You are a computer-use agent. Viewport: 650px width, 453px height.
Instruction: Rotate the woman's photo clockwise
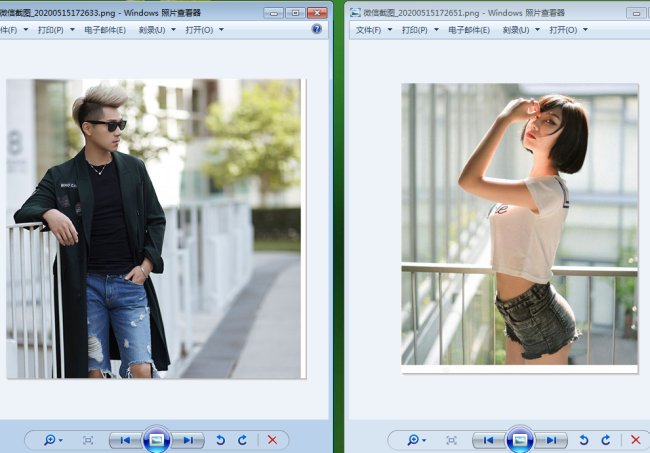pos(605,440)
